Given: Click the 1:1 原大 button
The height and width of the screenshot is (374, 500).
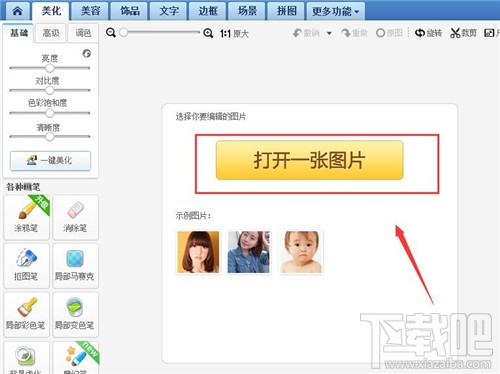Looking at the screenshot, I should coord(234,33).
